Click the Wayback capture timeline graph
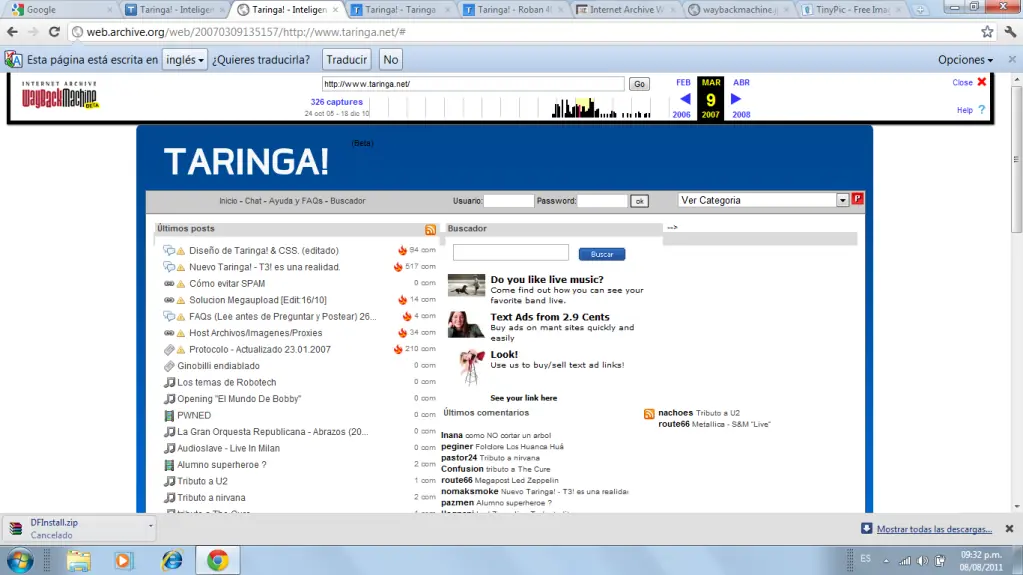Screen dimensions: 1023x575 pos(512,107)
